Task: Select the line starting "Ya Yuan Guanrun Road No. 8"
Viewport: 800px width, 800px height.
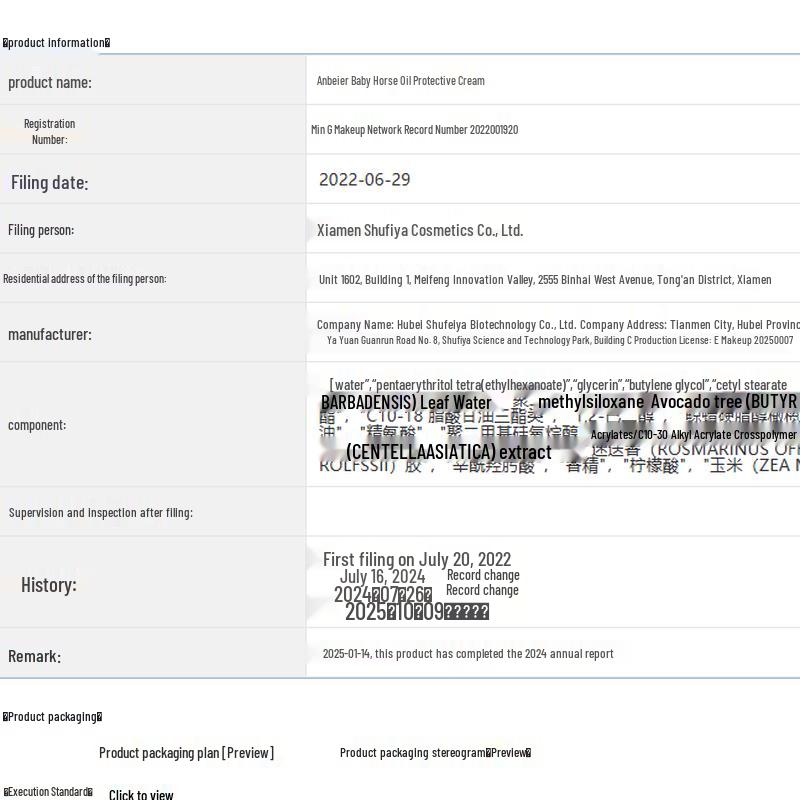Action: 560,340
